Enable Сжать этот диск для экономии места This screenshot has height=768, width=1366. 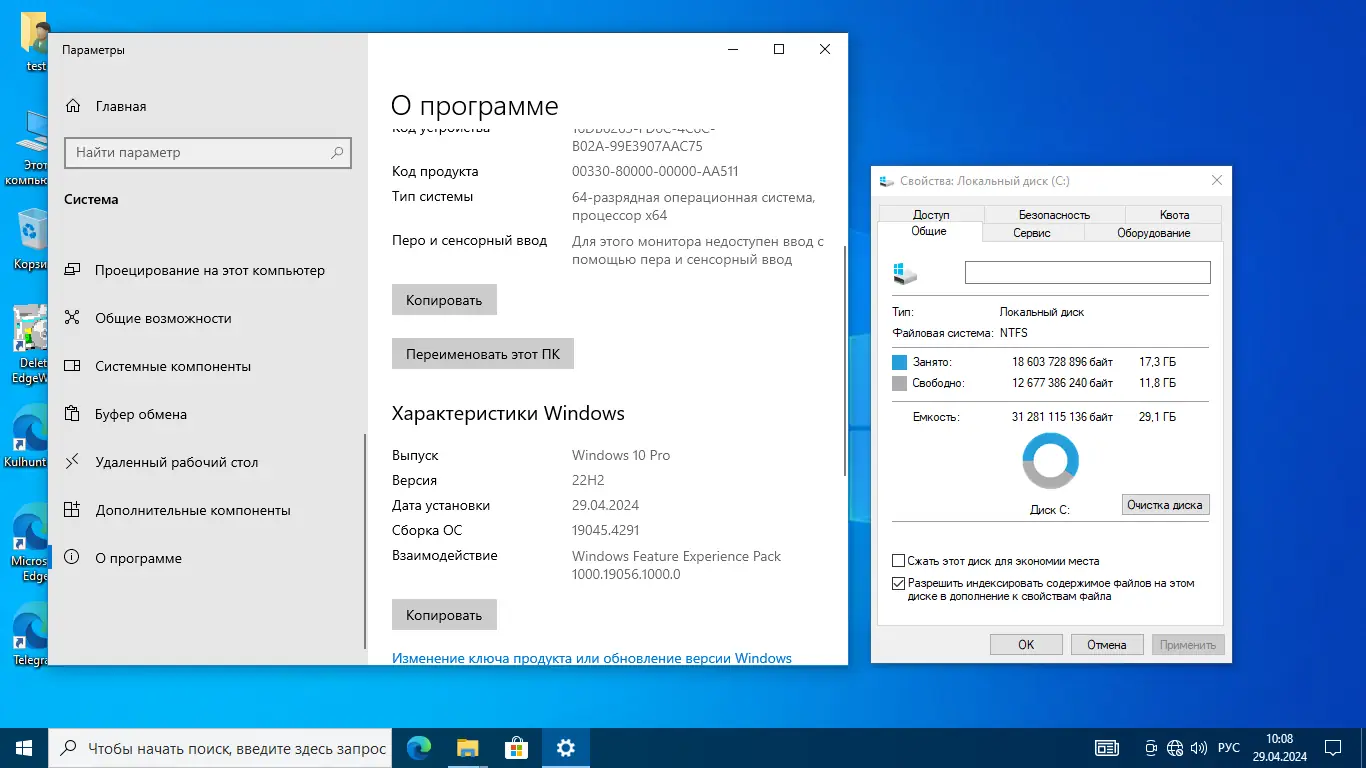point(898,561)
